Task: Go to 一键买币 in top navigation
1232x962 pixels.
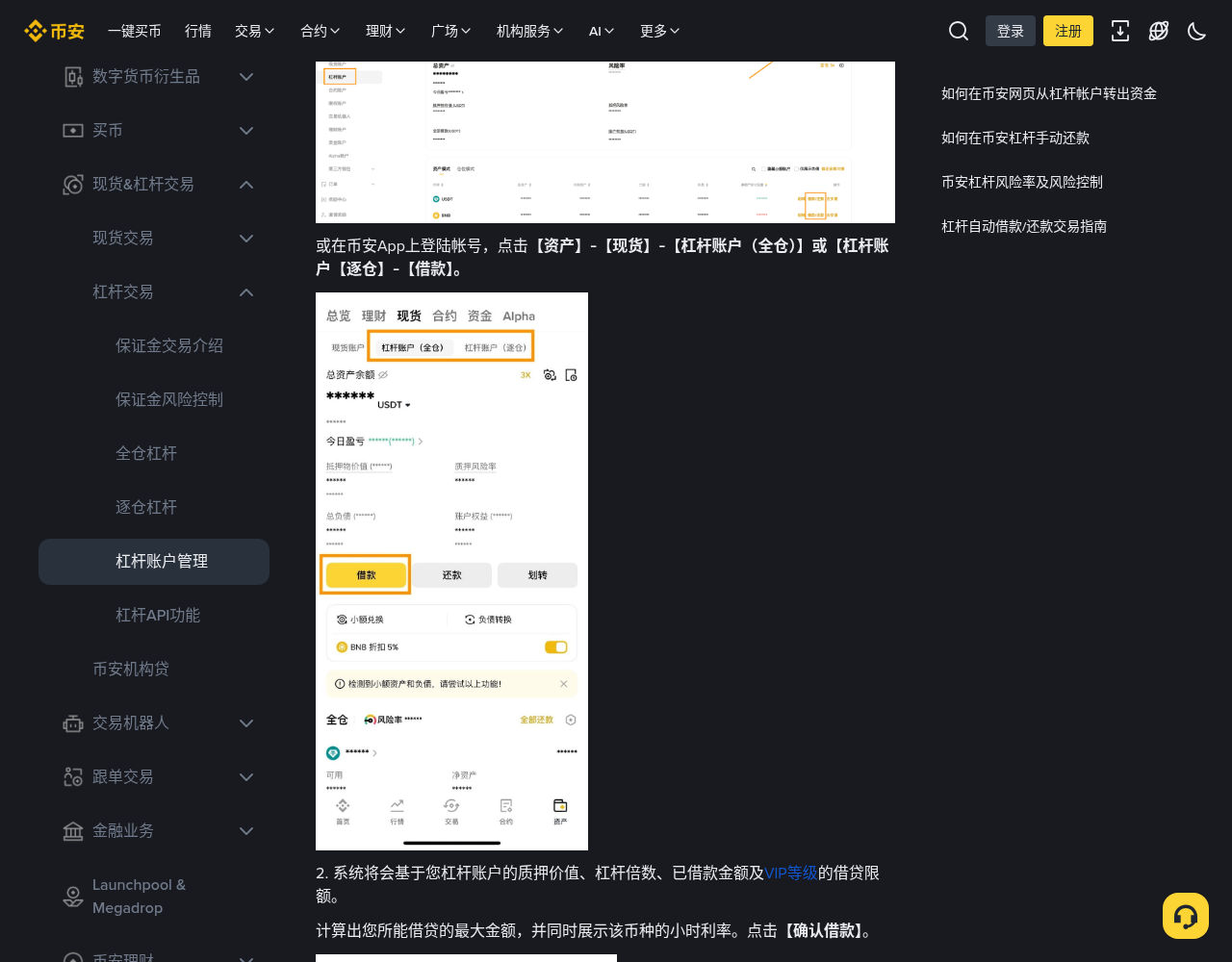Action: click(x=135, y=31)
